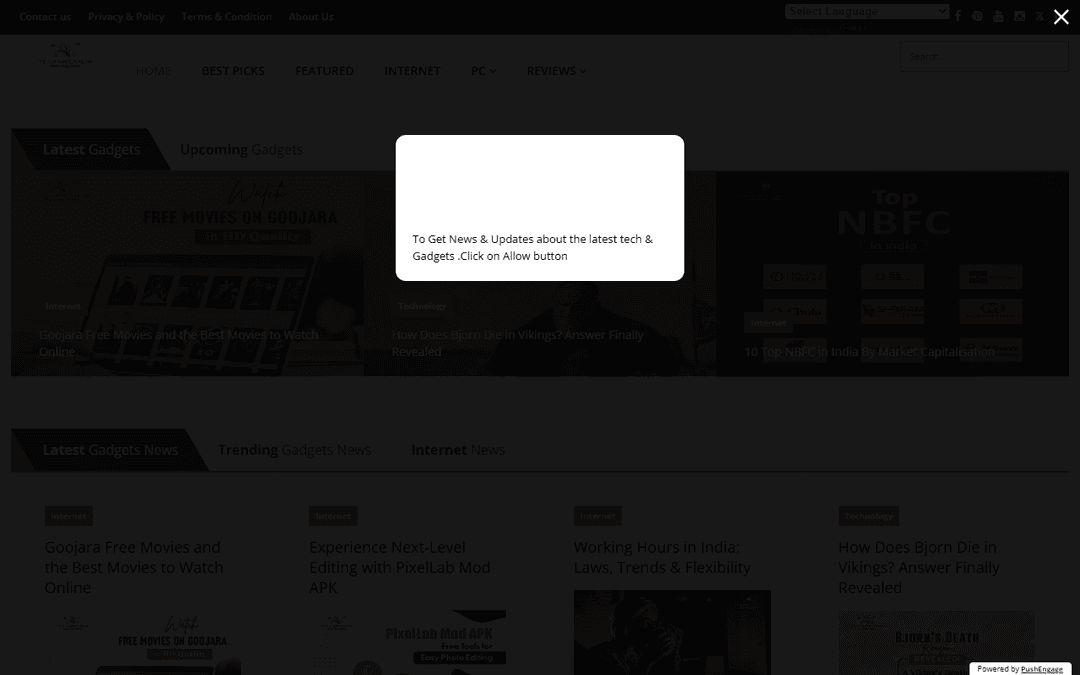Open the FEATURED menu item
The image size is (1080, 675).
tap(324, 71)
